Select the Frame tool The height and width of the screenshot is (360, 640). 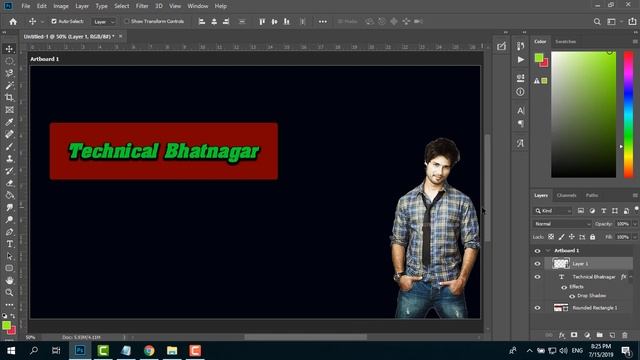click(x=9, y=110)
